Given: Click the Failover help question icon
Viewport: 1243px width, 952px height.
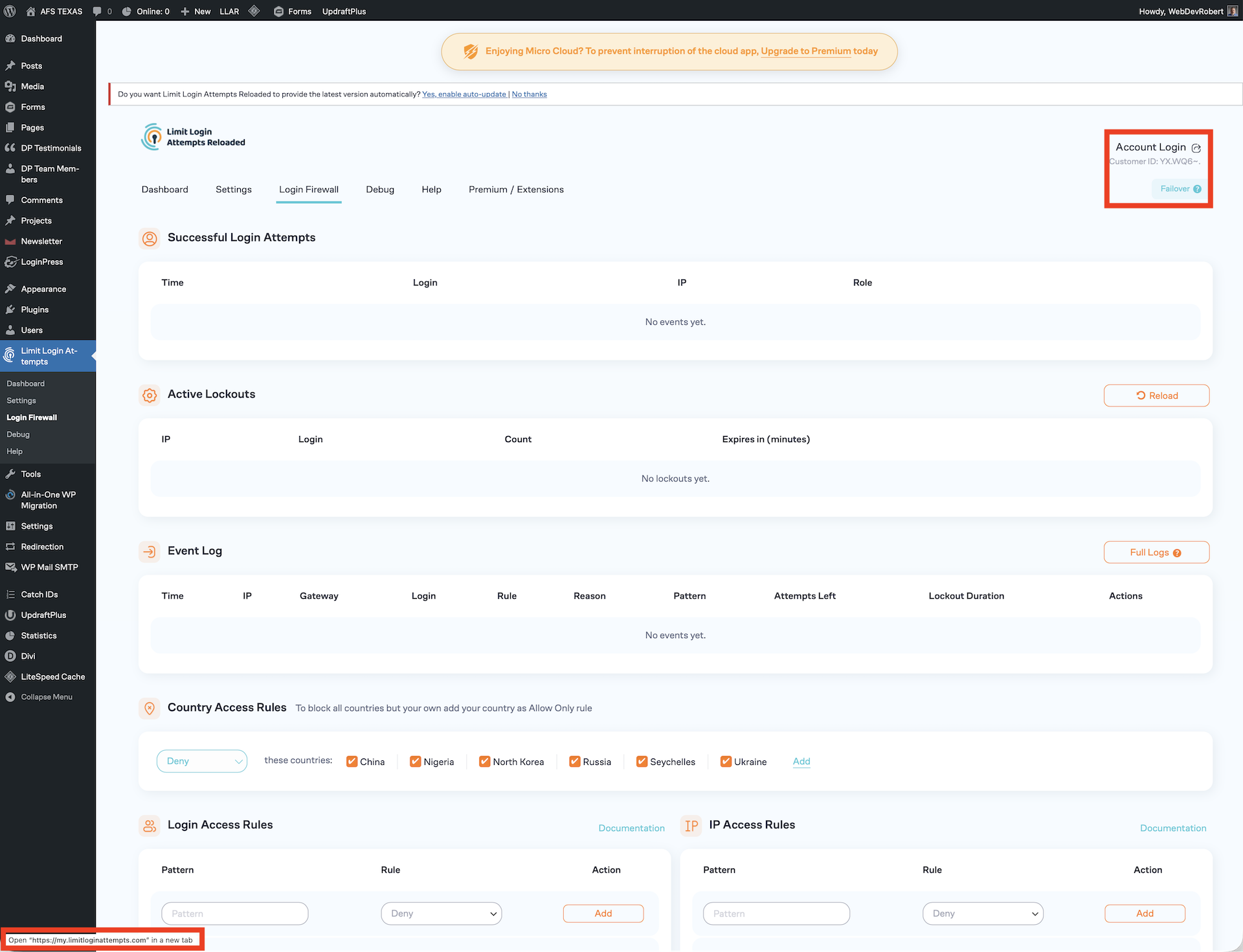Looking at the screenshot, I should [x=1197, y=189].
